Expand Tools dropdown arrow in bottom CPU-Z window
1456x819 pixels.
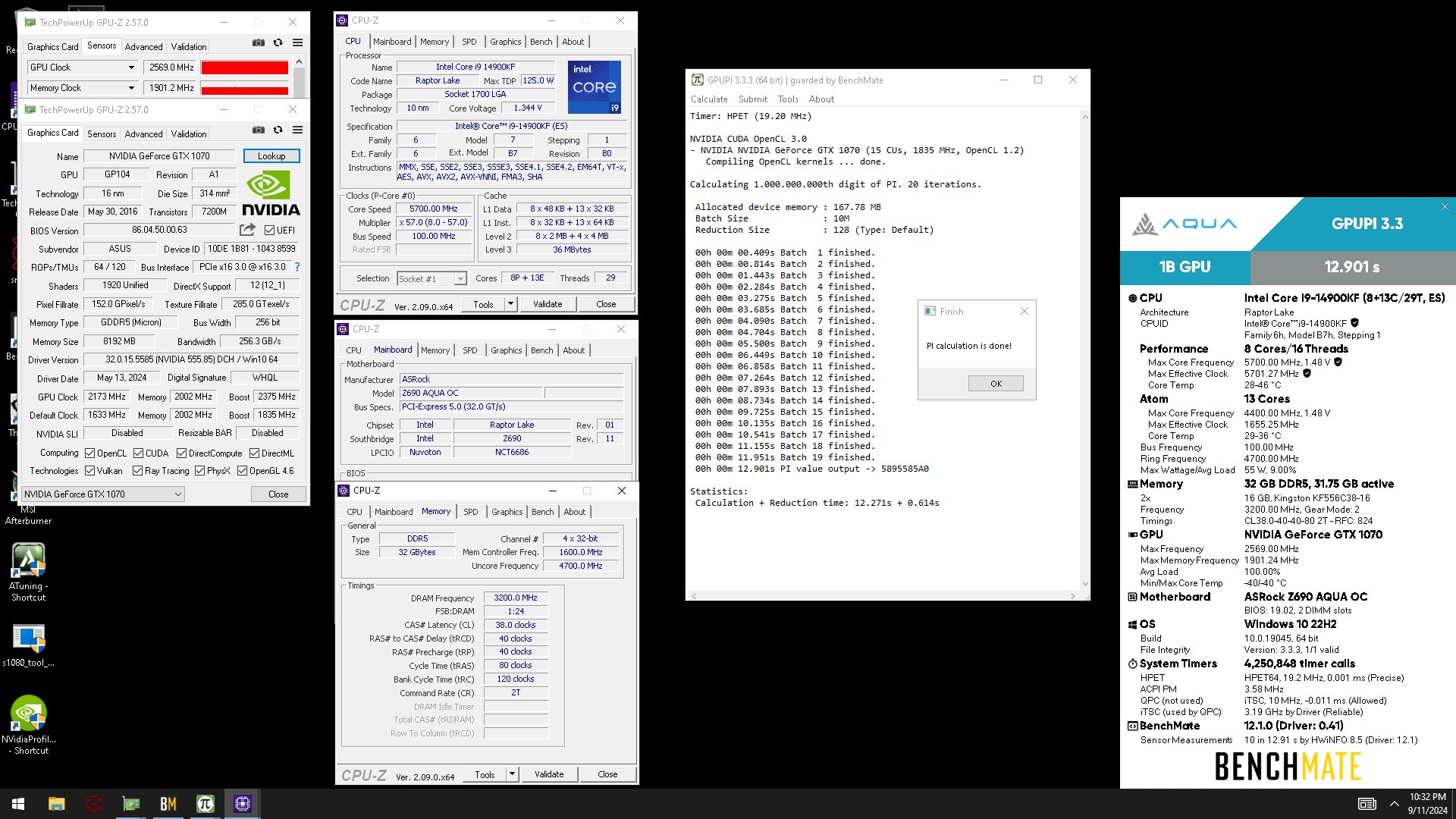point(512,774)
